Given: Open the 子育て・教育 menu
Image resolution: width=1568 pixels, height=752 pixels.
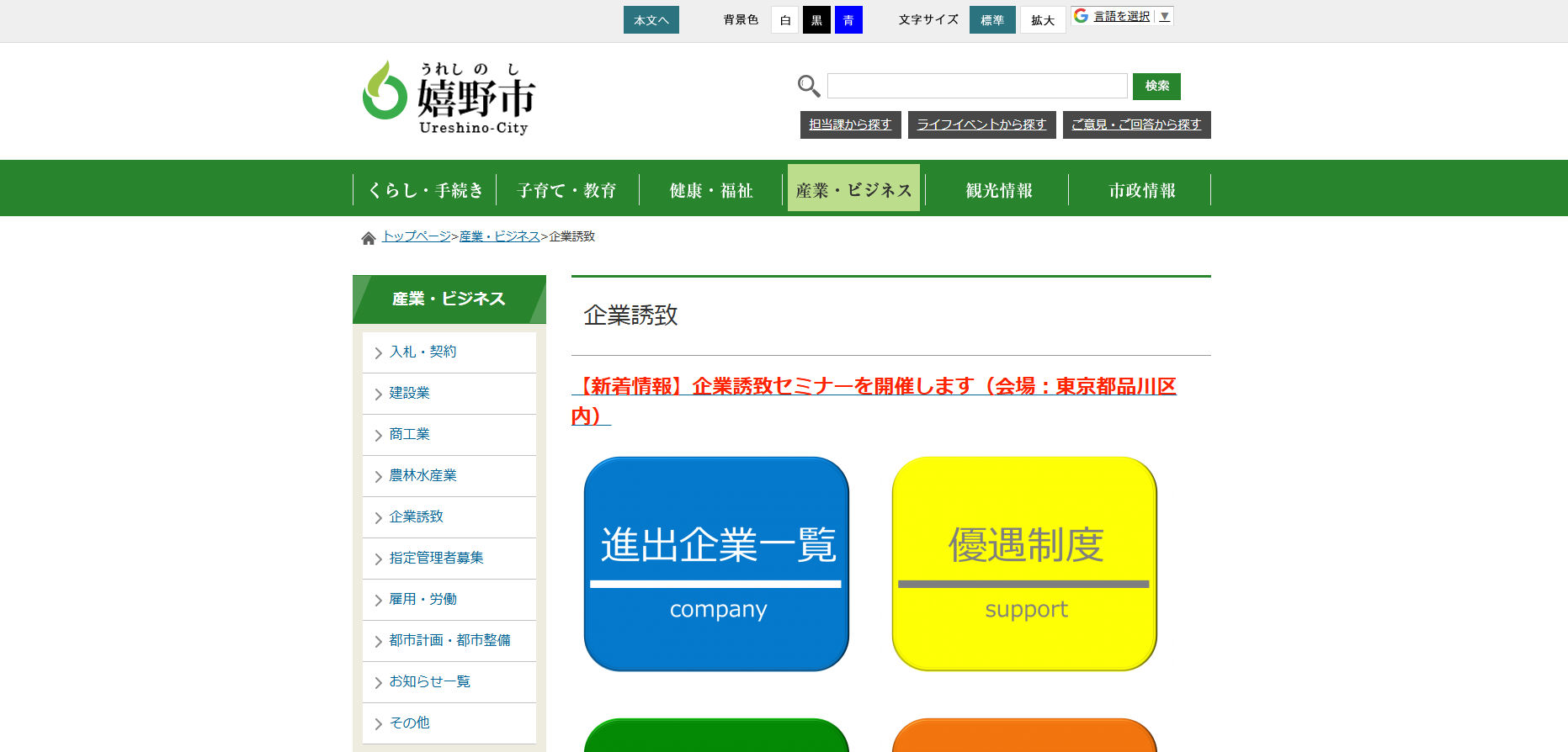Looking at the screenshot, I should 567,190.
